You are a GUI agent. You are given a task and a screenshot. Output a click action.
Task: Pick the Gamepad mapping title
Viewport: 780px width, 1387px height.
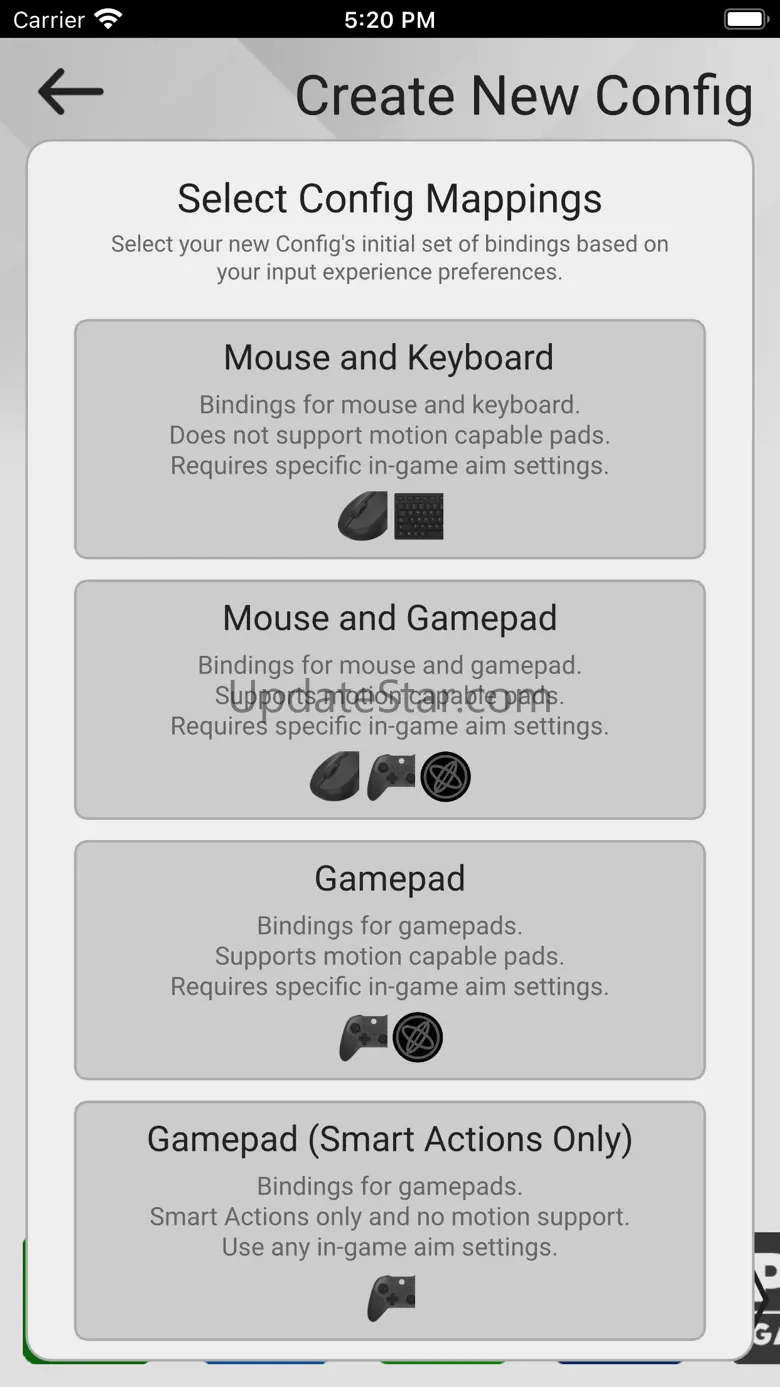[x=389, y=879]
